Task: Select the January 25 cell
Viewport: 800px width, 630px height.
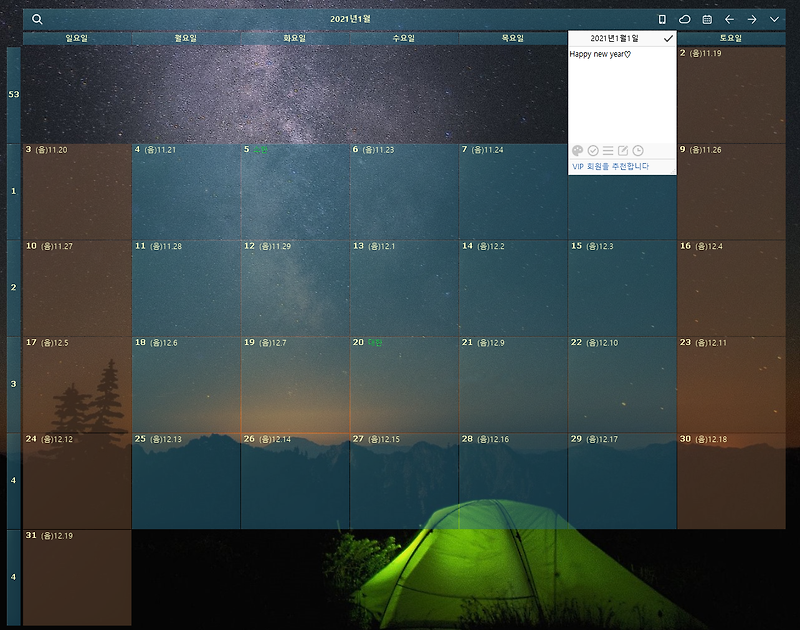Action: [x=186, y=481]
